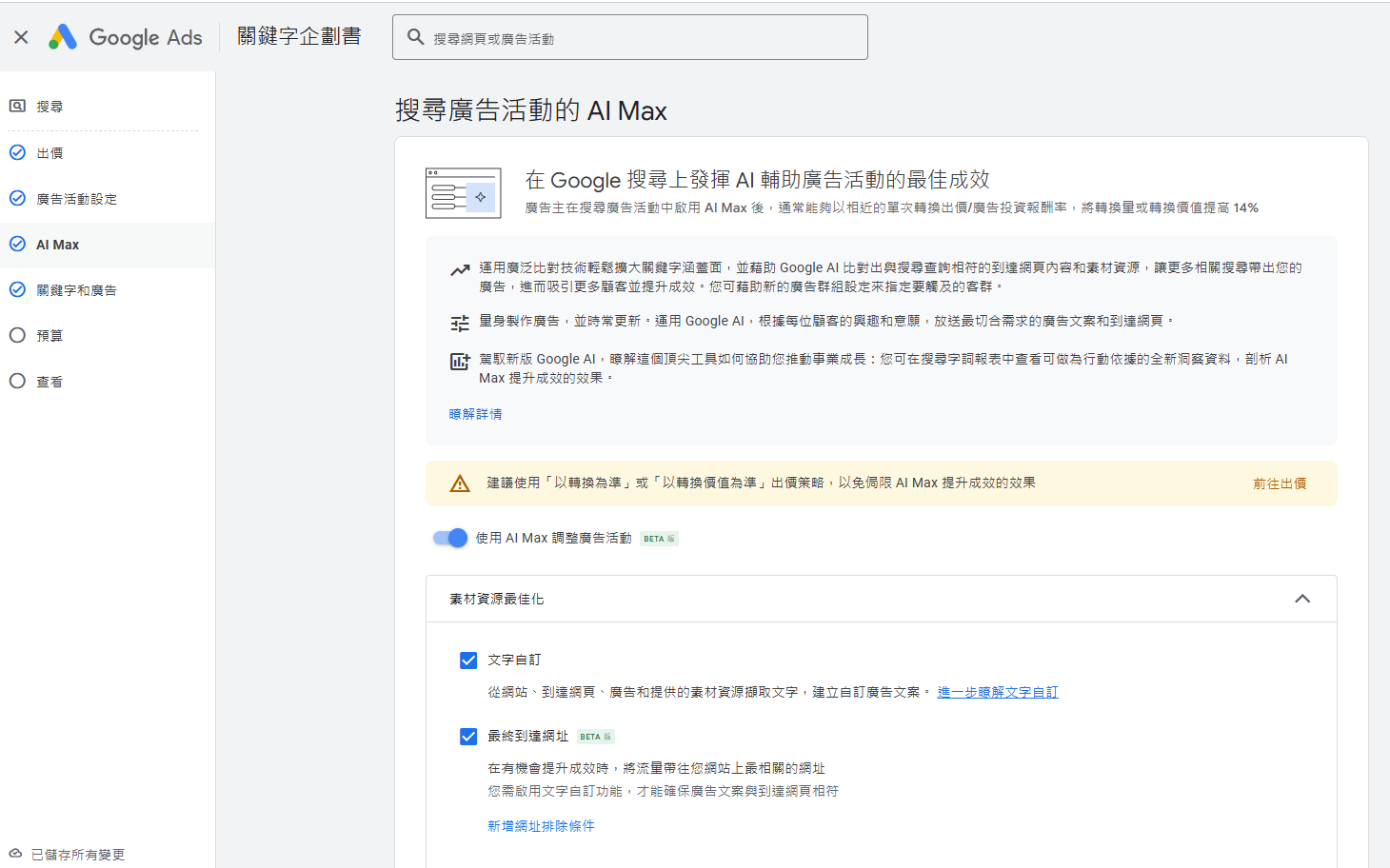Click the 已儲存所有變更 status text
The width and height of the screenshot is (1390, 868).
click(78, 855)
